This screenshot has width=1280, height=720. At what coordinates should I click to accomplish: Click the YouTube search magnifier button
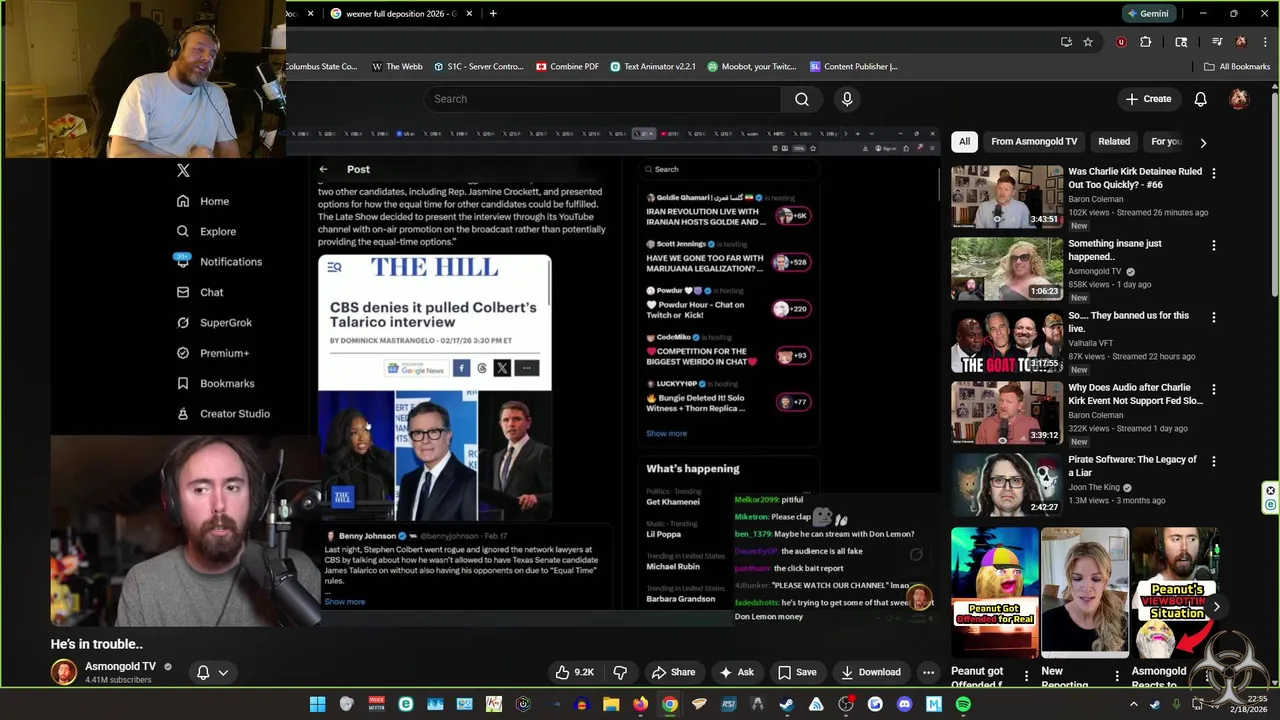tap(802, 99)
